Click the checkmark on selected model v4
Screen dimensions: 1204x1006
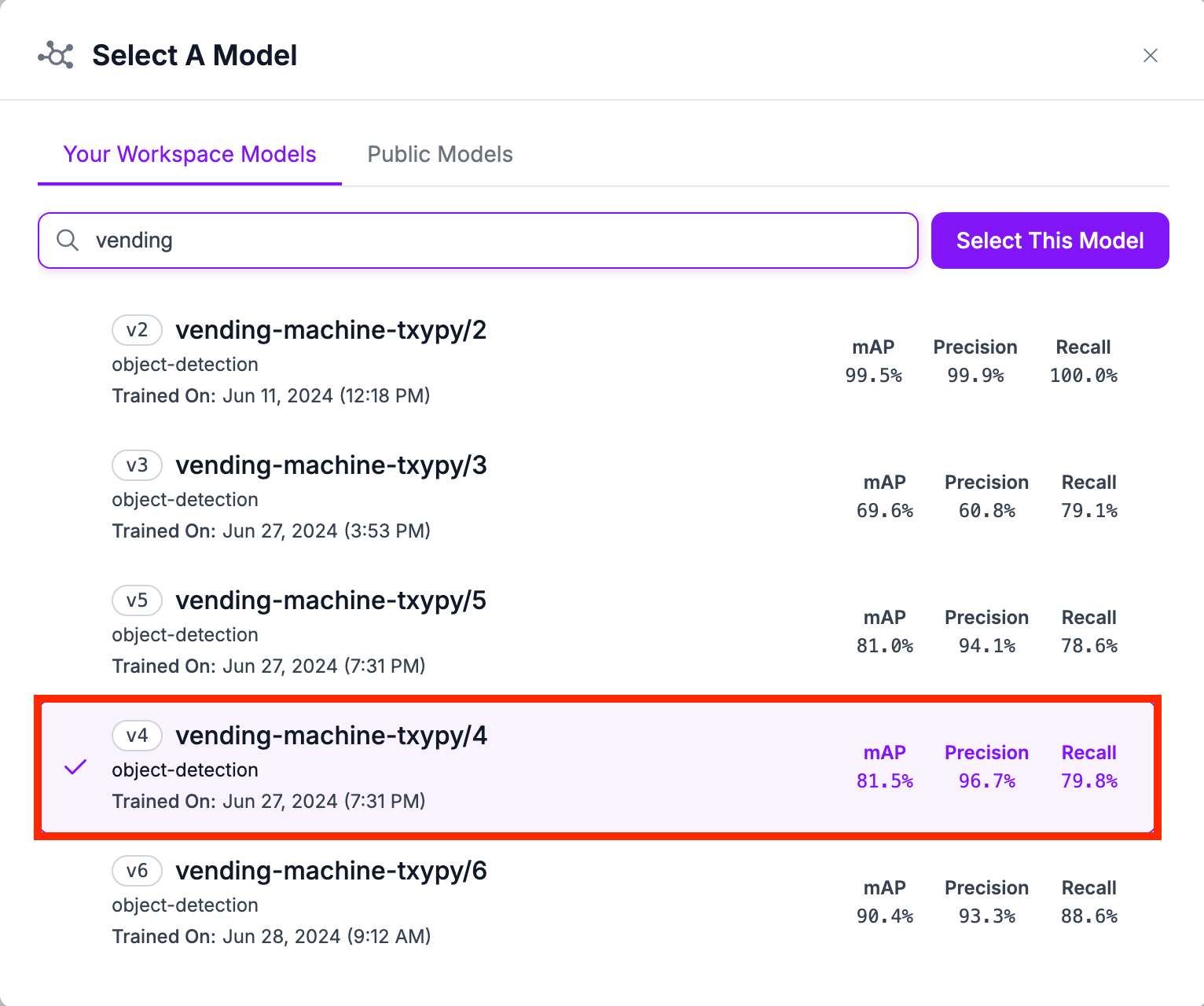[75, 767]
